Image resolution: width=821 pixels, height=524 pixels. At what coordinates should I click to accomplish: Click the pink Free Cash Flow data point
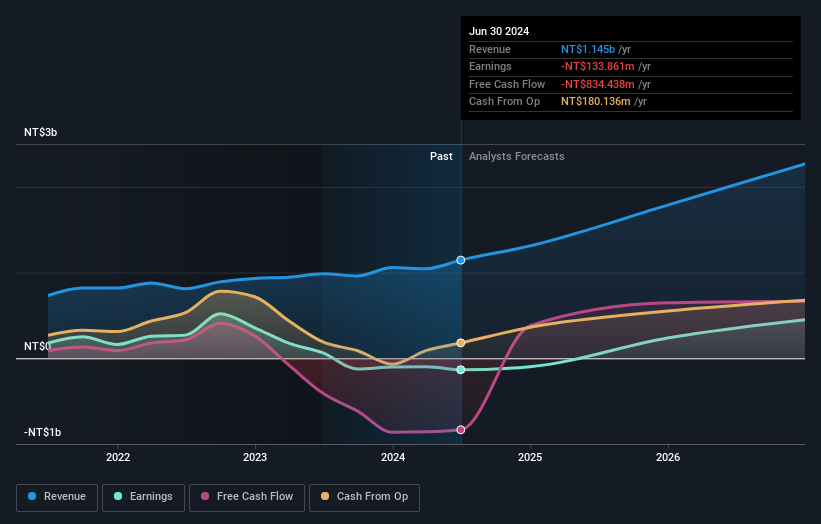461,430
